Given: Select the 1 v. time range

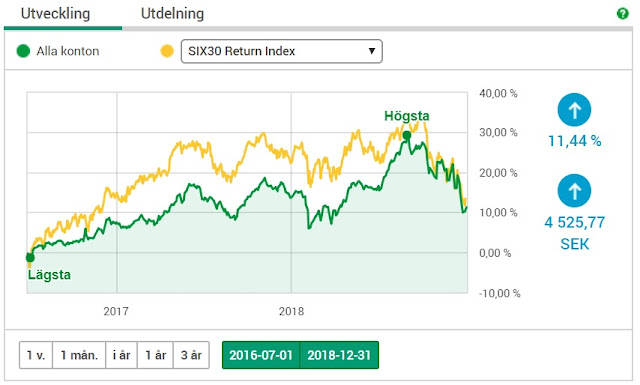Looking at the screenshot, I should (x=36, y=355).
